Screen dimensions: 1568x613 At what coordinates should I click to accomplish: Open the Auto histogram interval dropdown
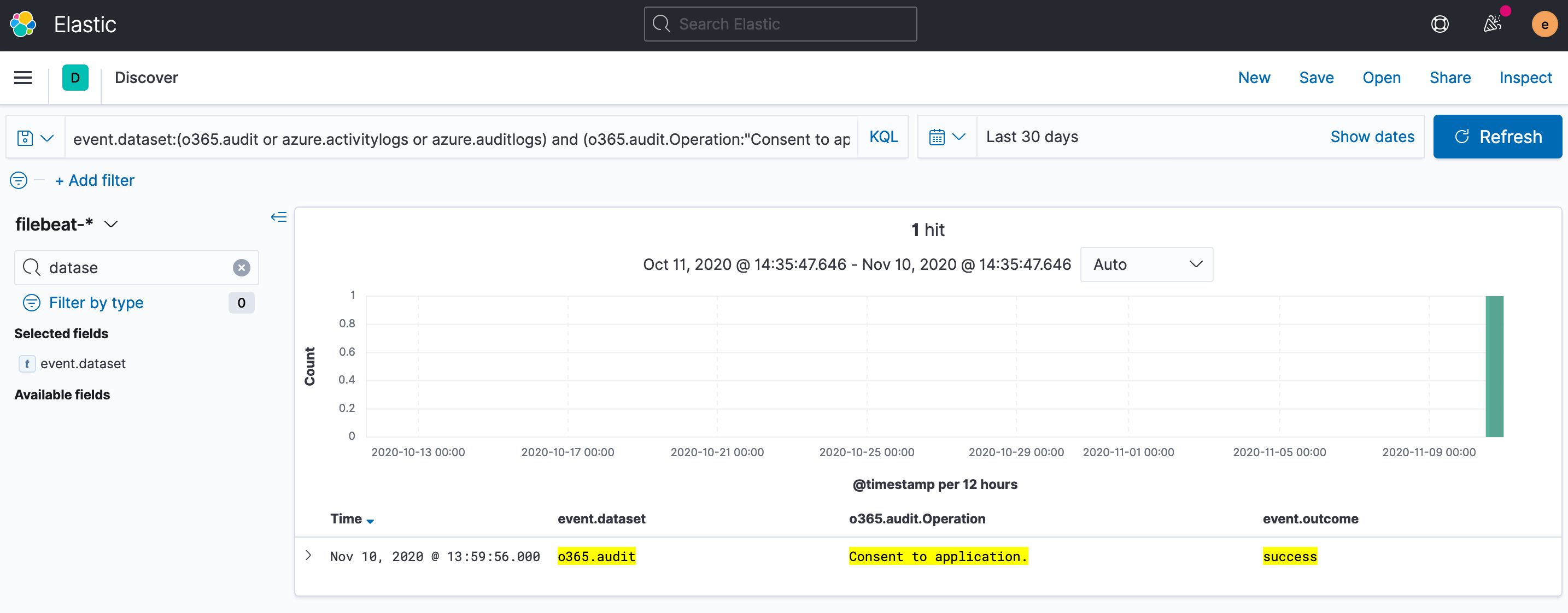point(1146,264)
